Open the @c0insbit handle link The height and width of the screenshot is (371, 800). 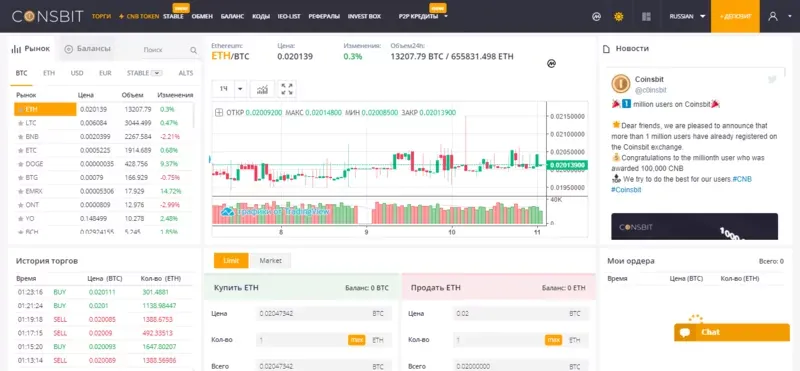coord(651,90)
